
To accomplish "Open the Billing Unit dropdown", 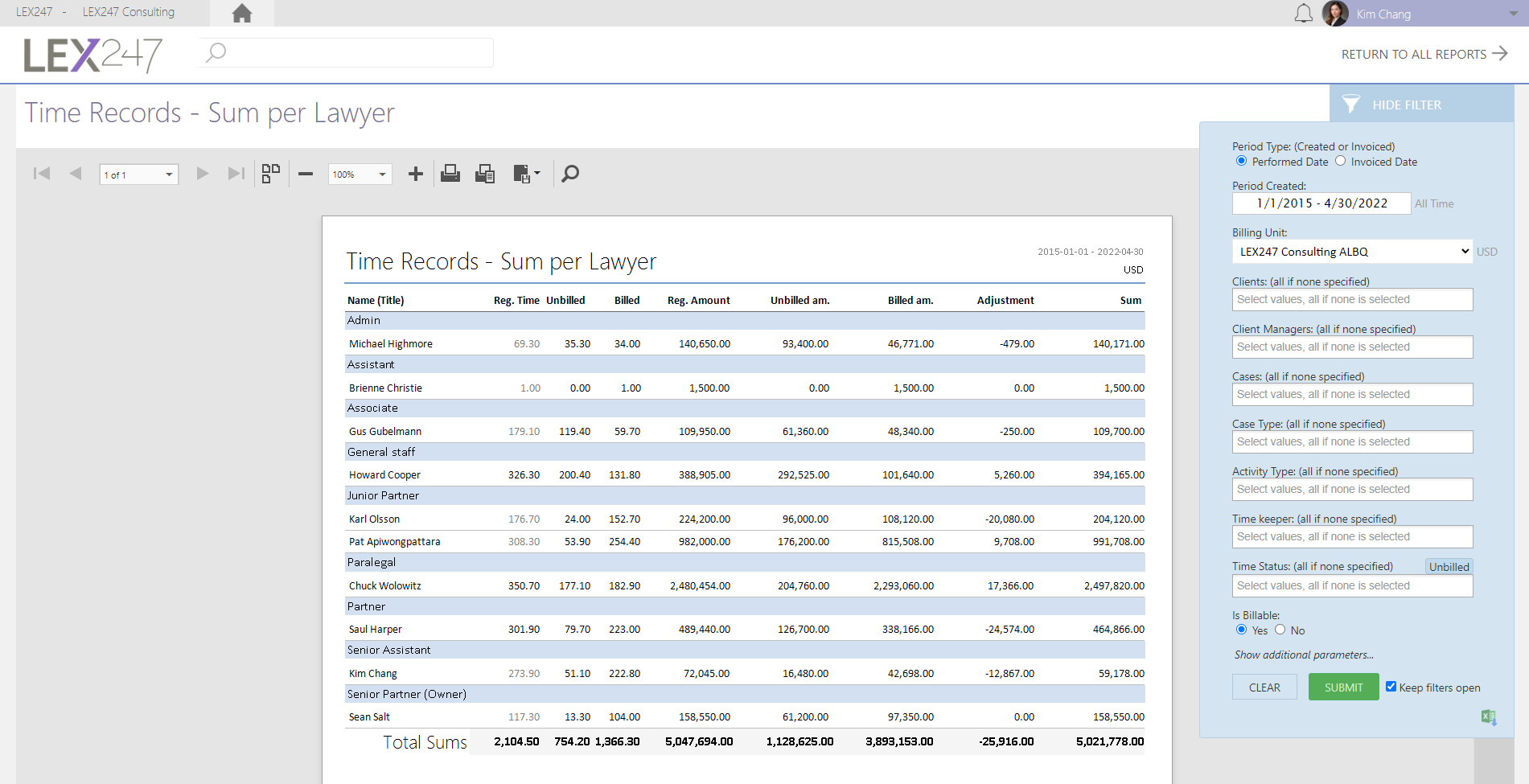I will pyautogui.click(x=1352, y=252).
